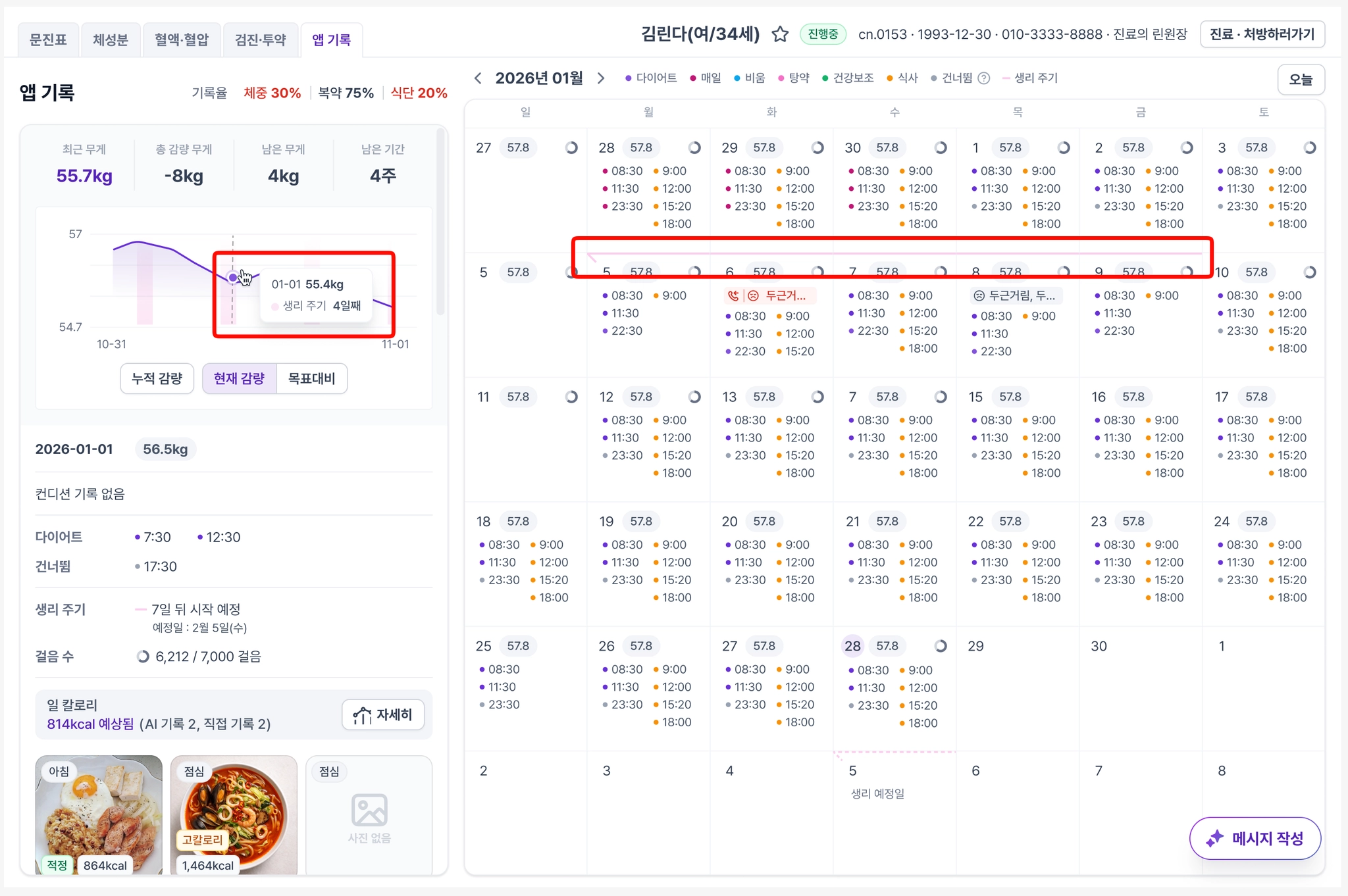Viewport: 1348px width, 896px height.
Task: Click the 56.5kg weight badge
Action: pyautogui.click(x=165, y=449)
